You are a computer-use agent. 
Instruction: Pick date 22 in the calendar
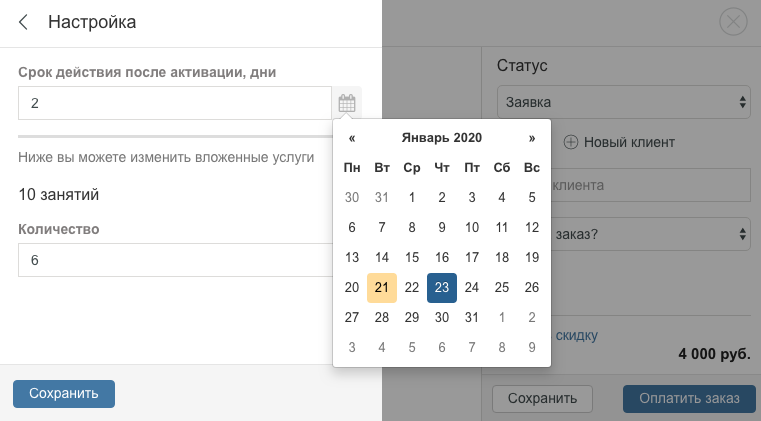[x=412, y=287]
